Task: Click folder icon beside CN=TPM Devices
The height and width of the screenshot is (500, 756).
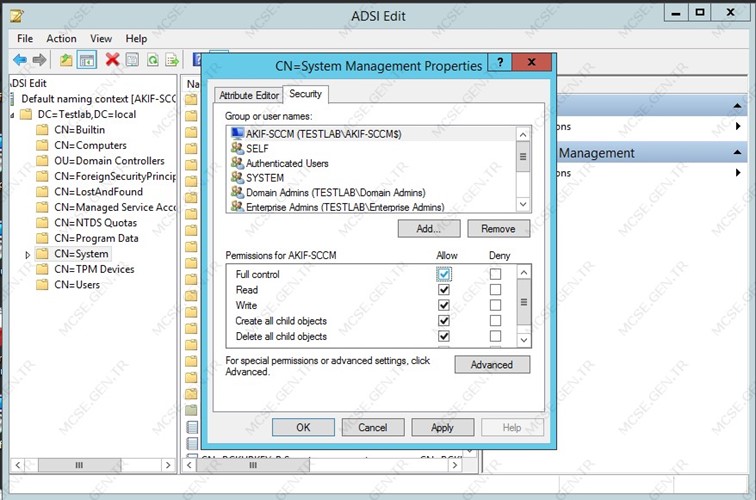Action: [x=42, y=269]
